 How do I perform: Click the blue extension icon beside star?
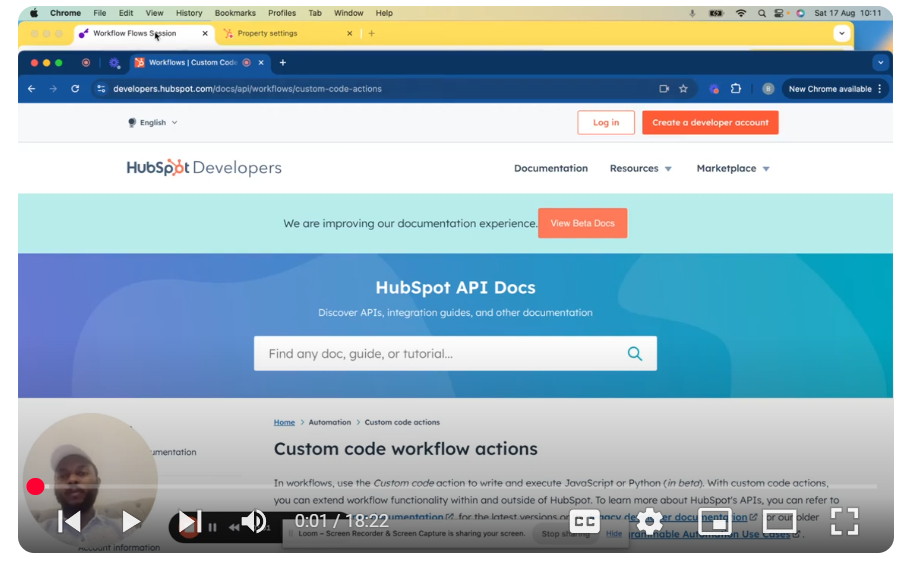pos(714,89)
